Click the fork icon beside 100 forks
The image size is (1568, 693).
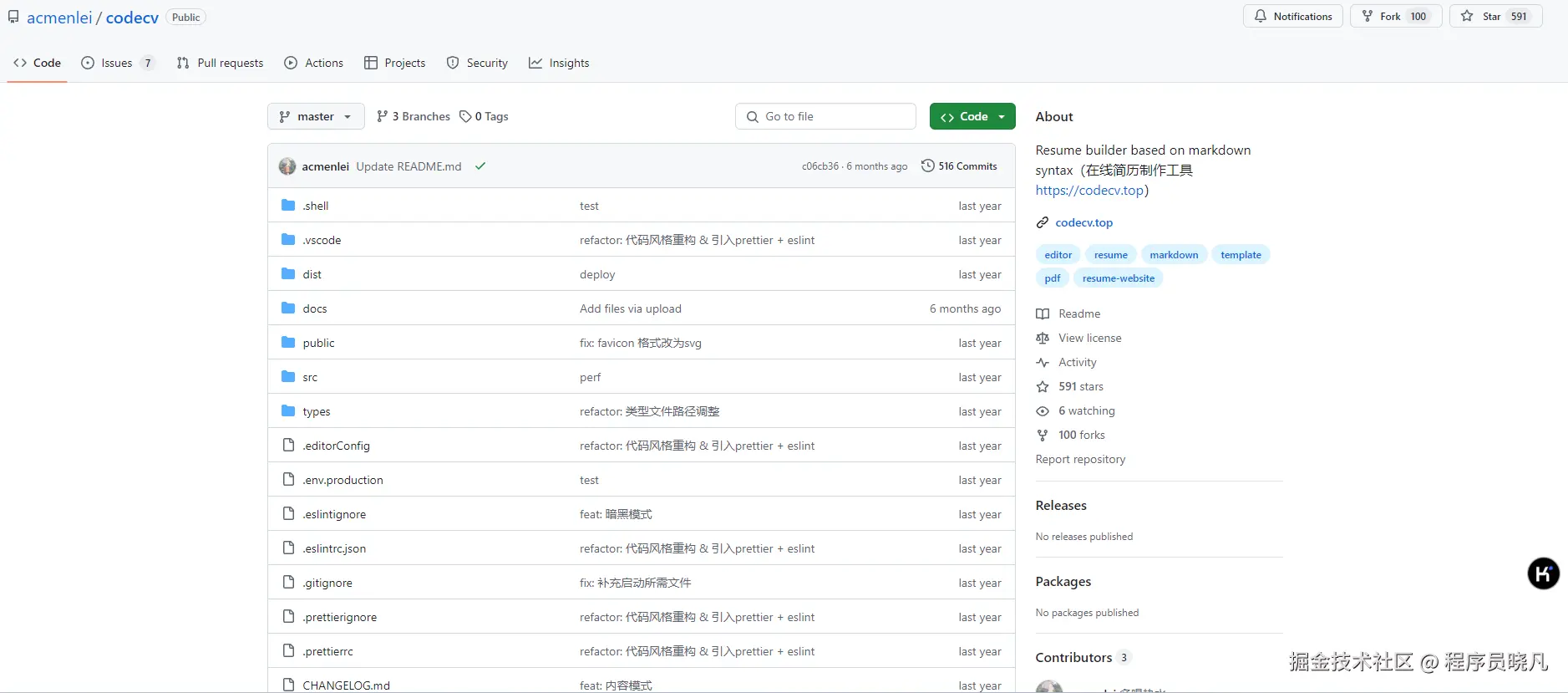[1043, 436]
